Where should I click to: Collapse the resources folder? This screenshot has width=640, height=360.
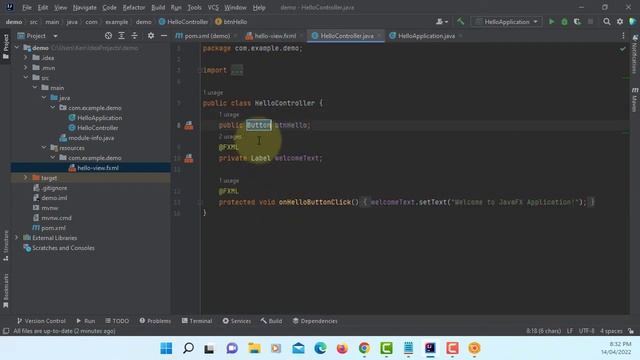pos(44,148)
